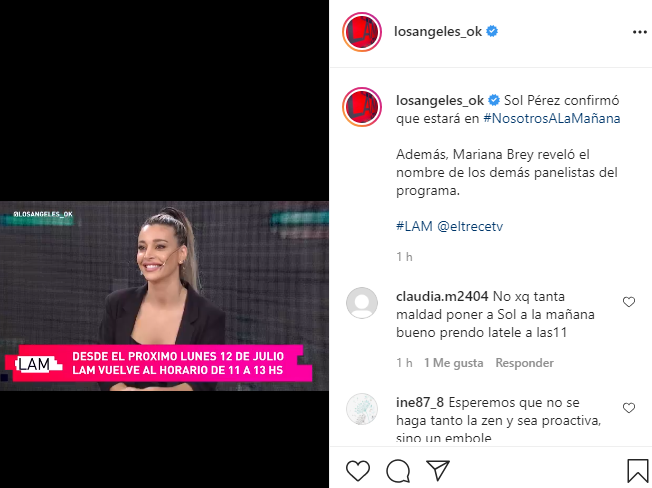
Task: Open the comment speech bubble icon
Action: 398,471
